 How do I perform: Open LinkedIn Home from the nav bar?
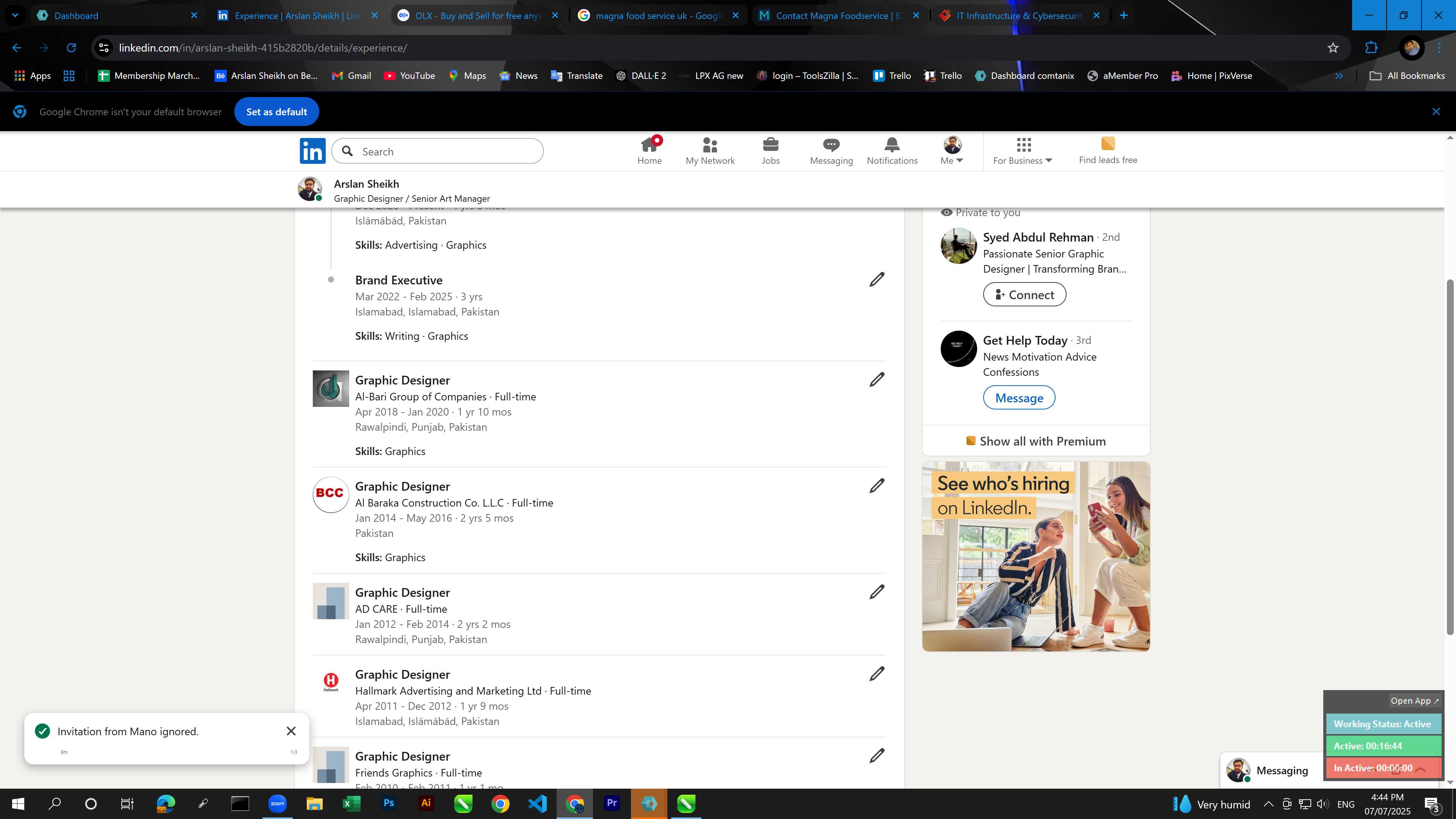point(650,151)
